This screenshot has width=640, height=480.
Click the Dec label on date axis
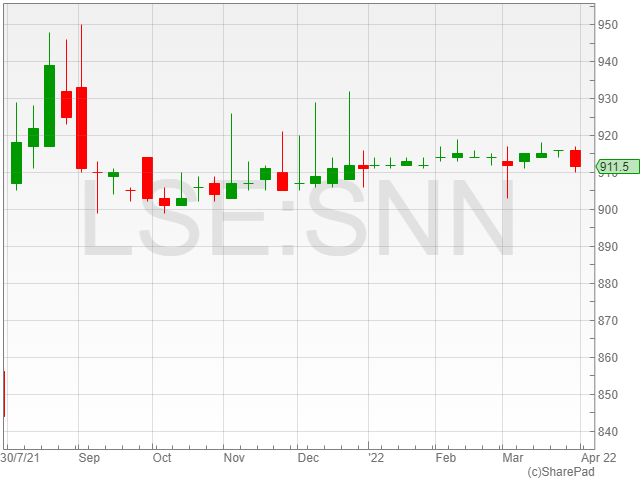tap(308, 457)
